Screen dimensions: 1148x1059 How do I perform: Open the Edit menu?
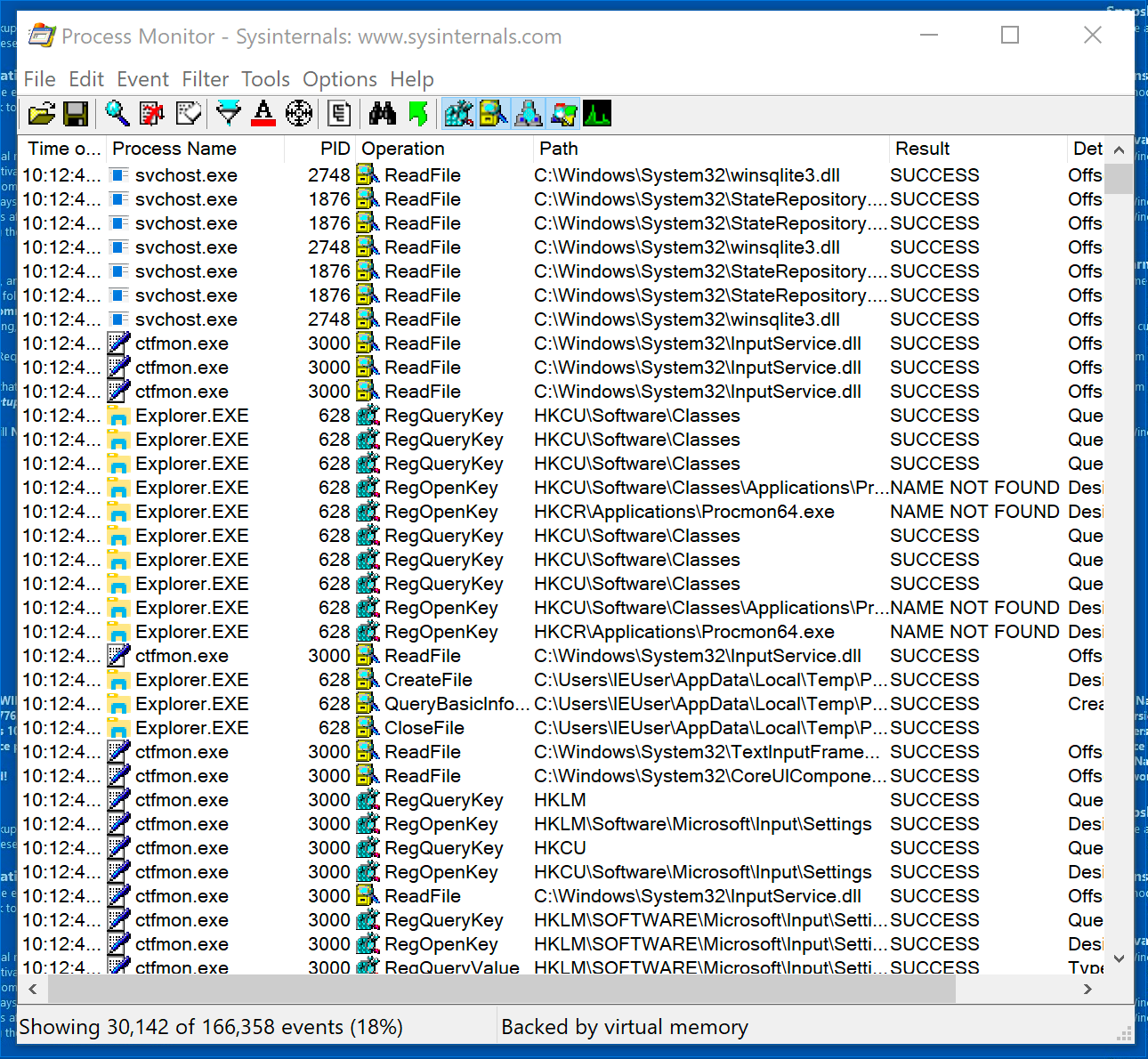point(86,79)
